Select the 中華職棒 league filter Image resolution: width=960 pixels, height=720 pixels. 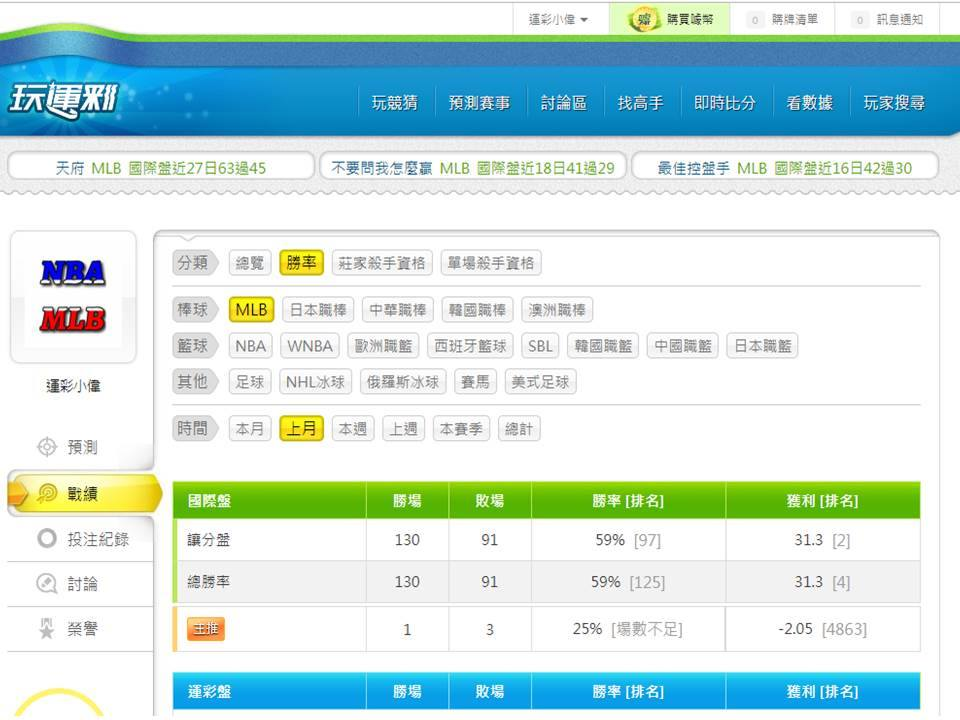[x=398, y=309]
